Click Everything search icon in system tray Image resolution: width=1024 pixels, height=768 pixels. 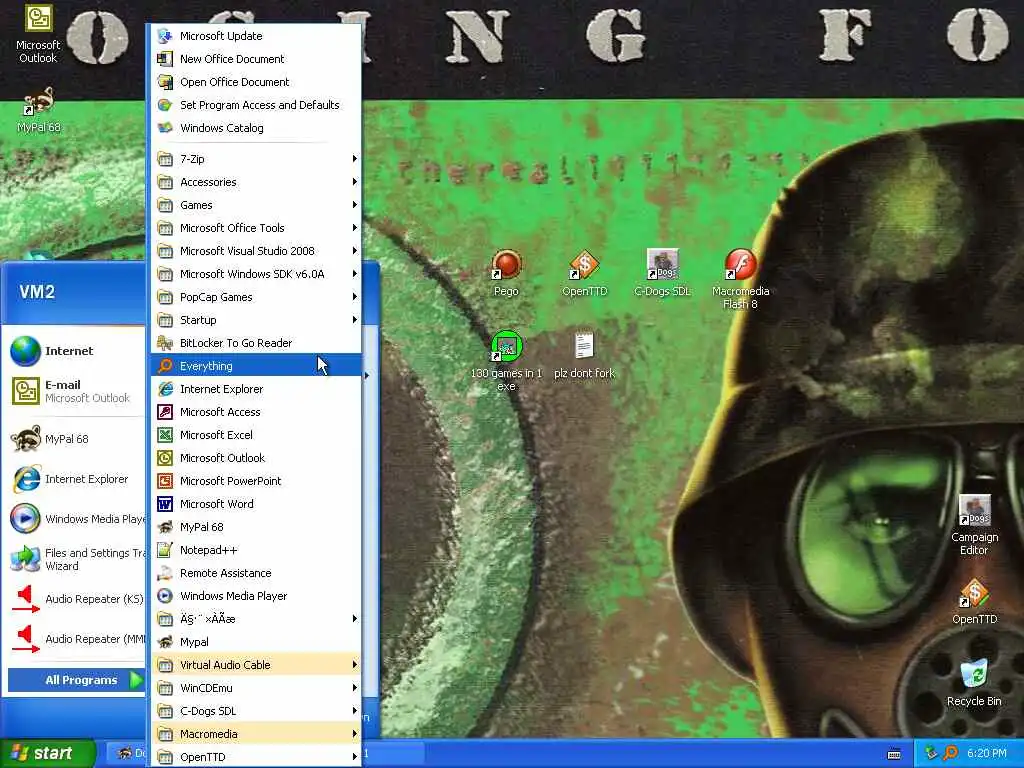tap(950, 753)
